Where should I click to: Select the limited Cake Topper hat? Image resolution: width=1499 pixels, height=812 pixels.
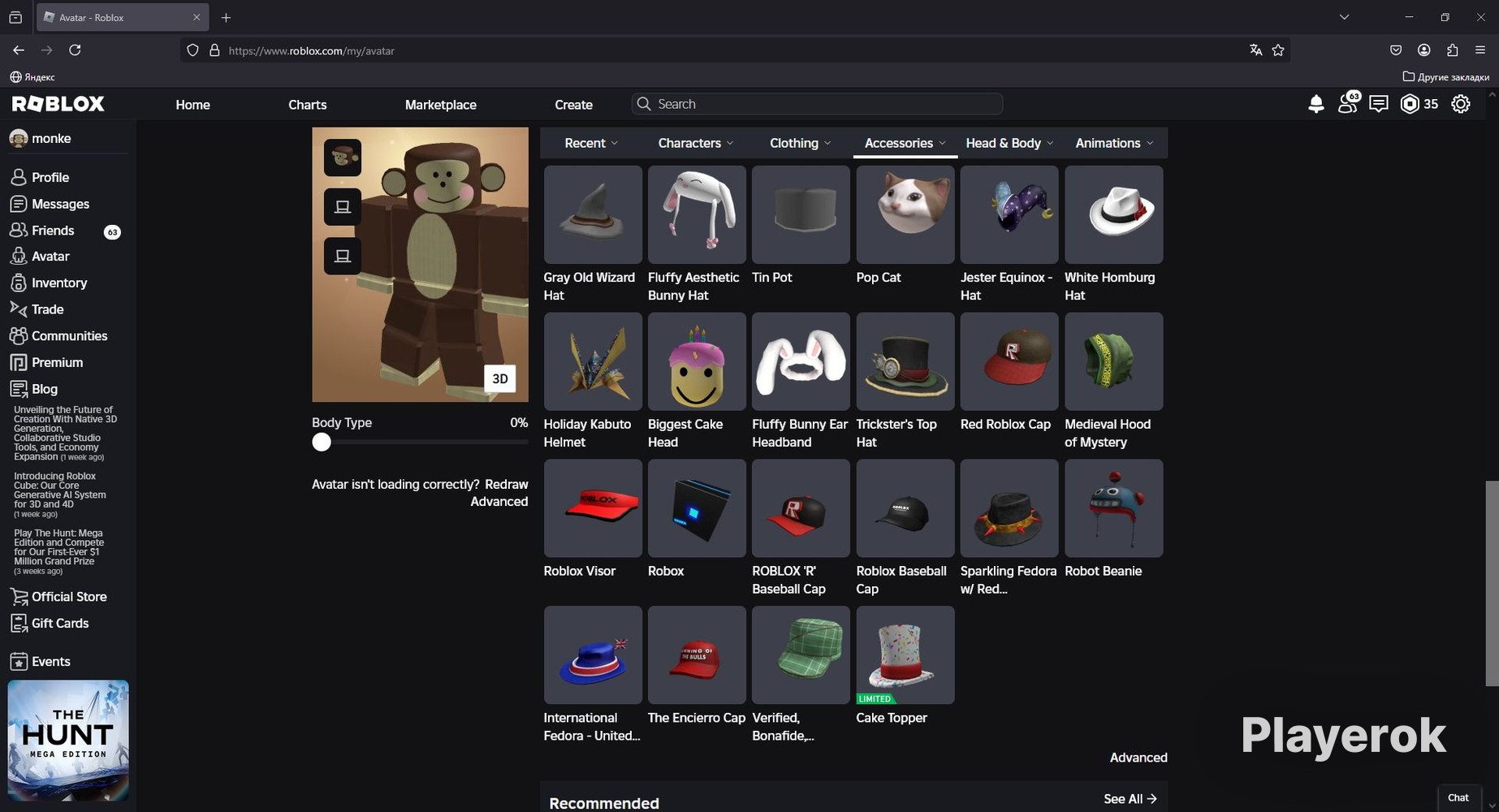pos(905,655)
